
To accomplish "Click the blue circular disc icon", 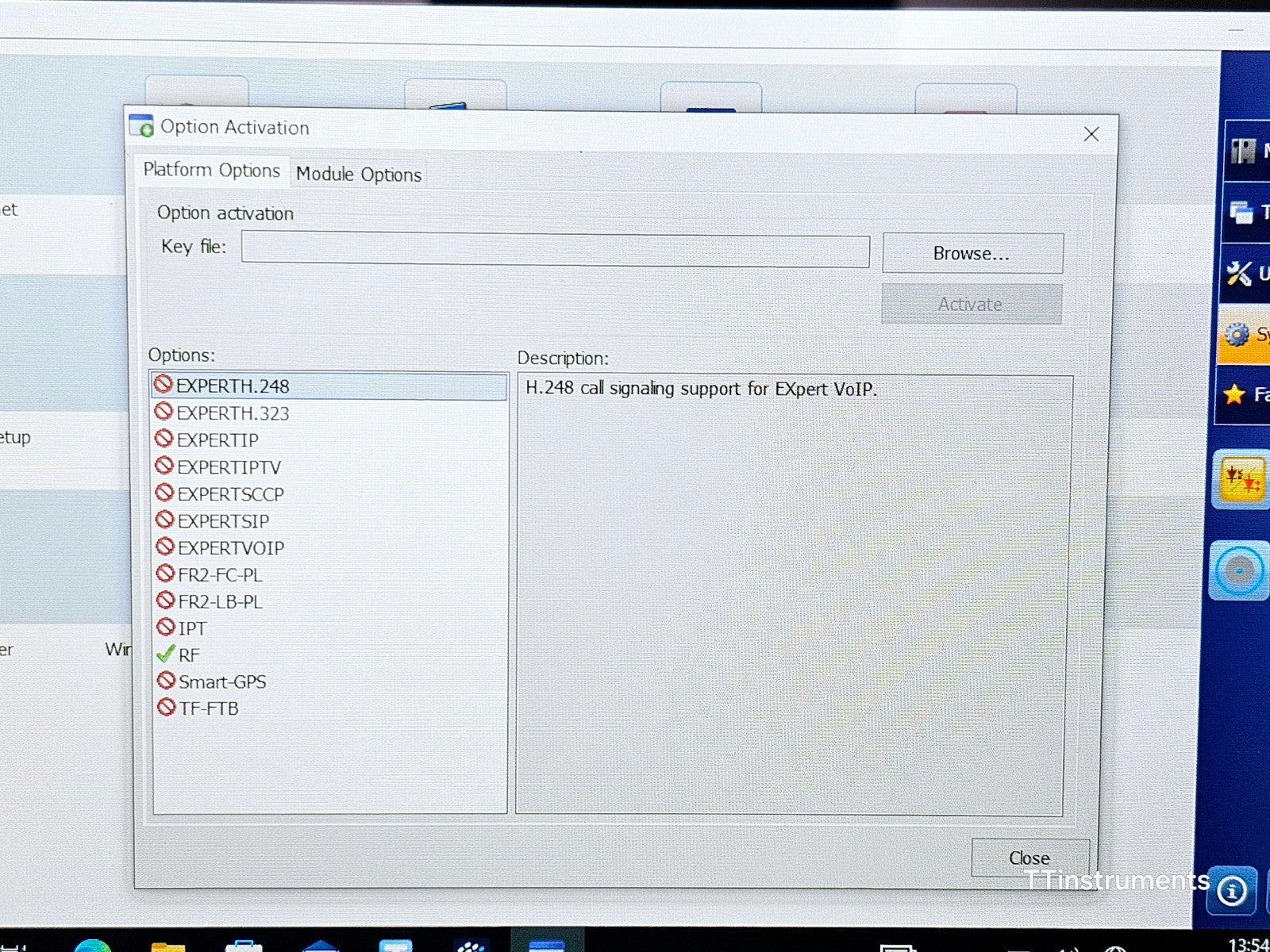I will (x=1239, y=570).
